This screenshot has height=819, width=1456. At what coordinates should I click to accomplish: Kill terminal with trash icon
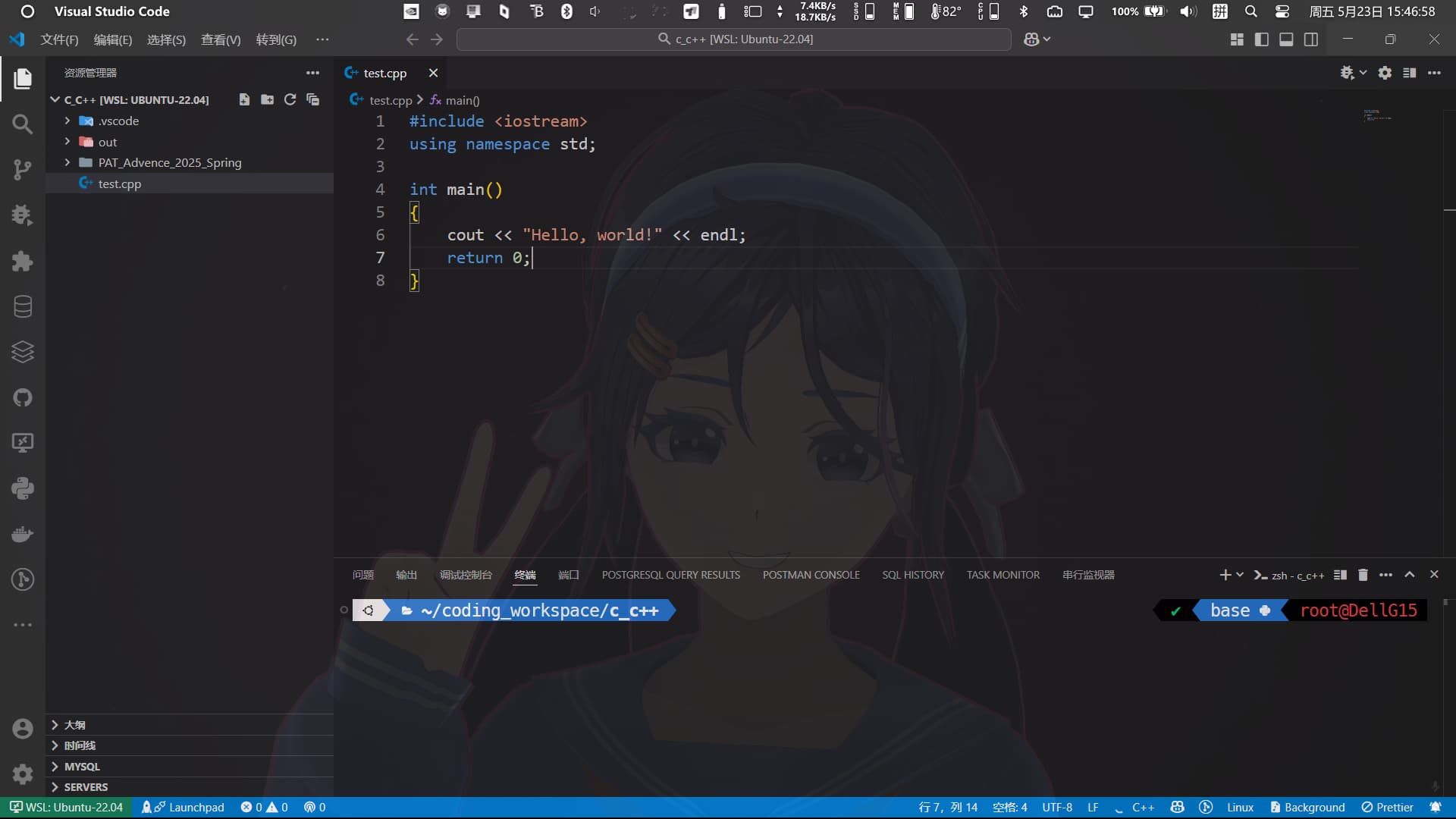pos(1363,575)
